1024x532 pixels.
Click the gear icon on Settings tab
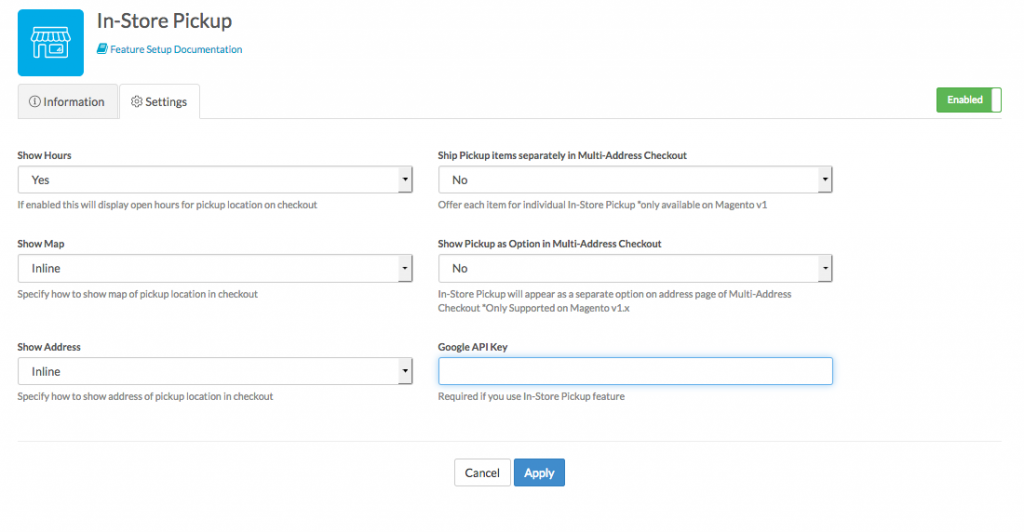tap(137, 102)
